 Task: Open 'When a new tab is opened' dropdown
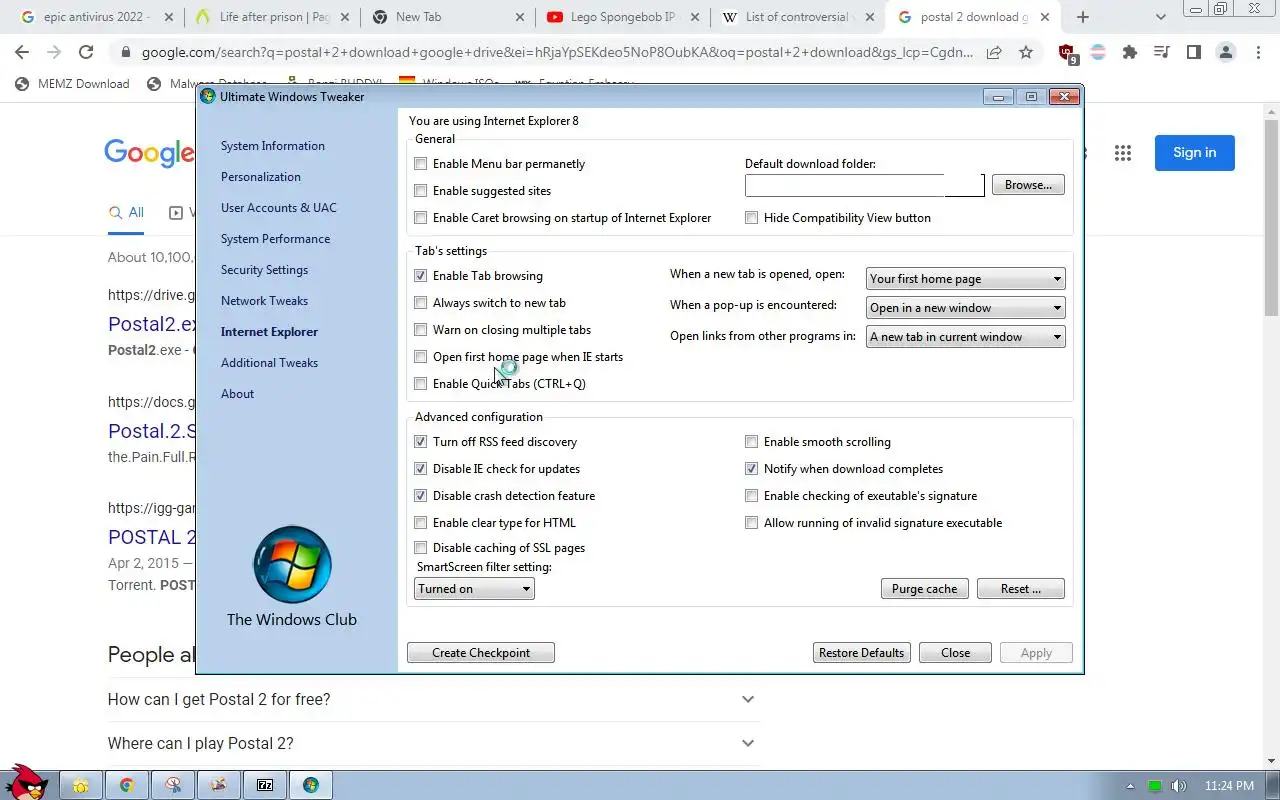tap(965, 279)
